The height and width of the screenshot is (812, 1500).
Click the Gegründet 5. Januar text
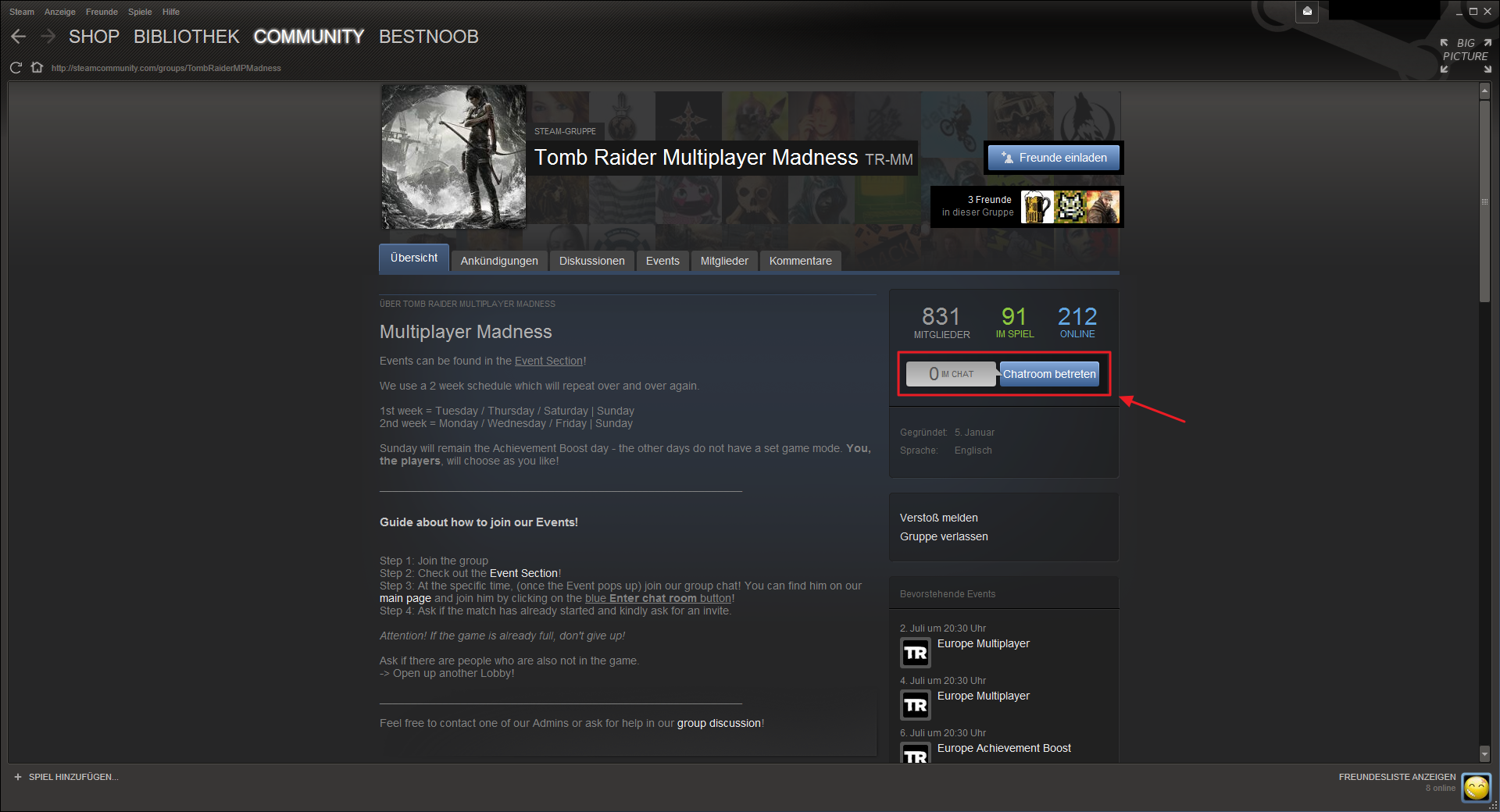(948, 433)
